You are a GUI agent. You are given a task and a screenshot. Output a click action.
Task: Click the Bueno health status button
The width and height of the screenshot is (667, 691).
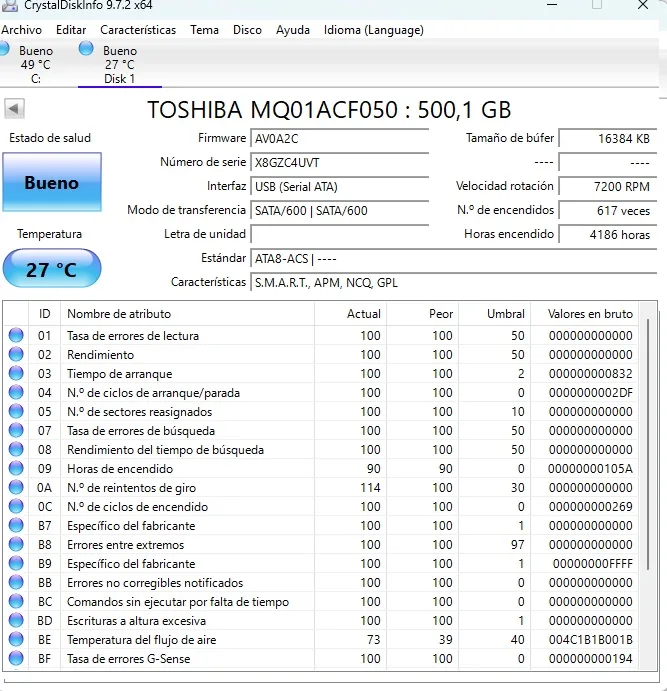tap(52, 182)
